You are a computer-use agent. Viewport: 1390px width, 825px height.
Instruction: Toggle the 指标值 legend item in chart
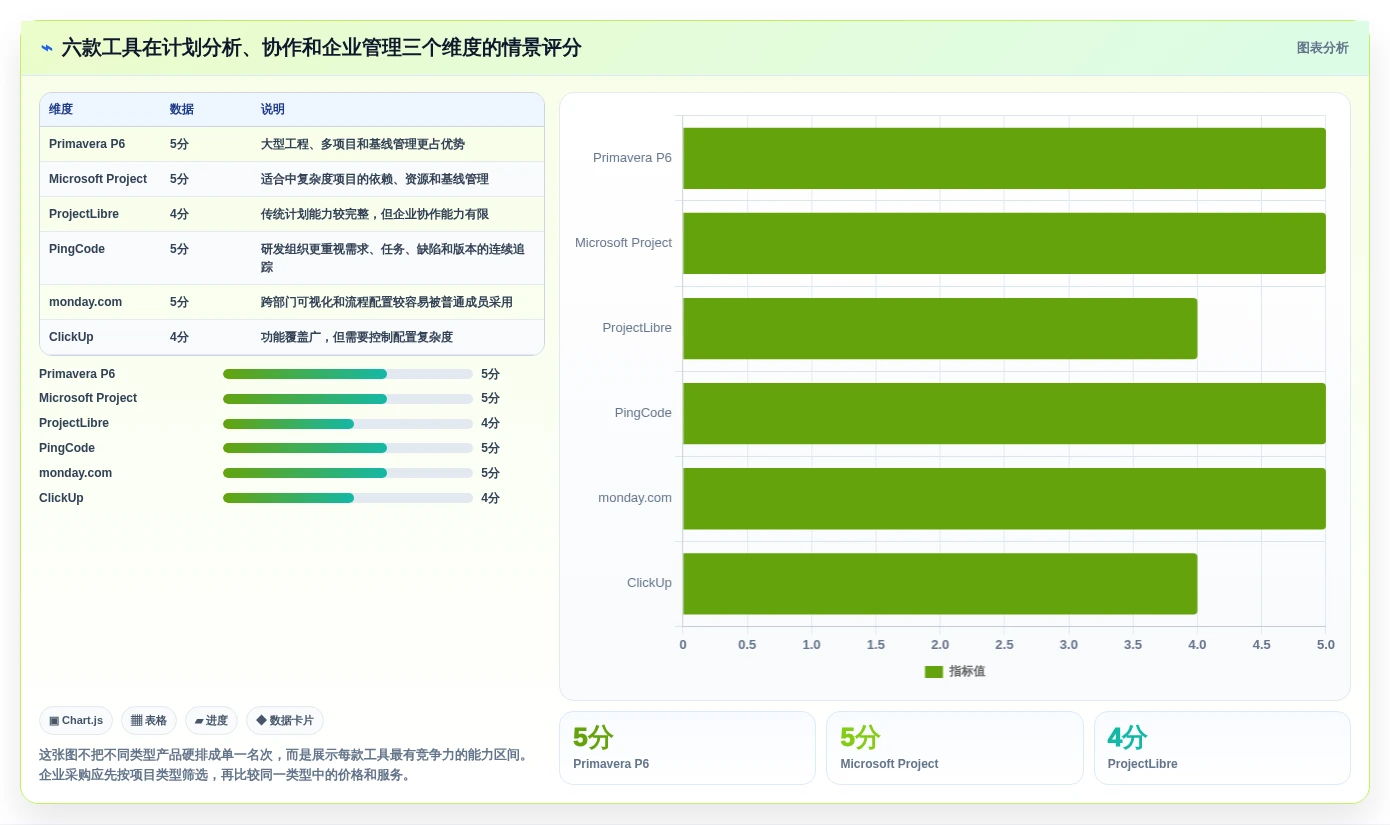(955, 672)
